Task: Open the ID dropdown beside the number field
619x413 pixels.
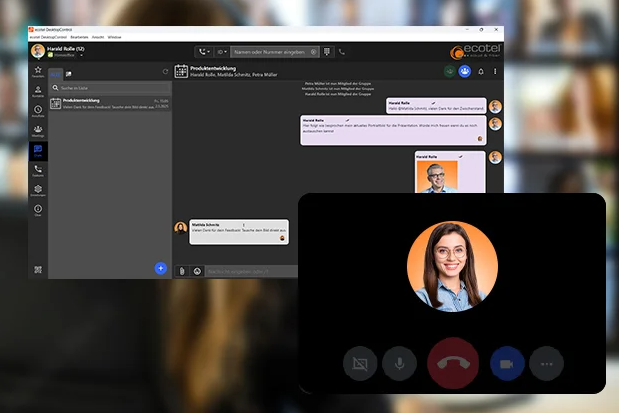Action: [x=221, y=51]
